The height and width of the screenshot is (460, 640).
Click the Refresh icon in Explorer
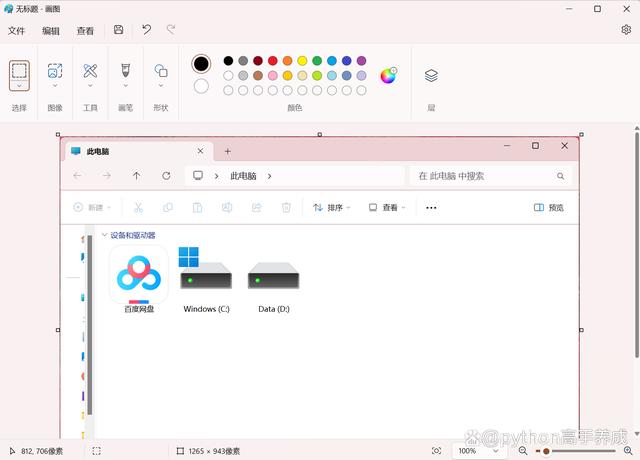(166, 176)
